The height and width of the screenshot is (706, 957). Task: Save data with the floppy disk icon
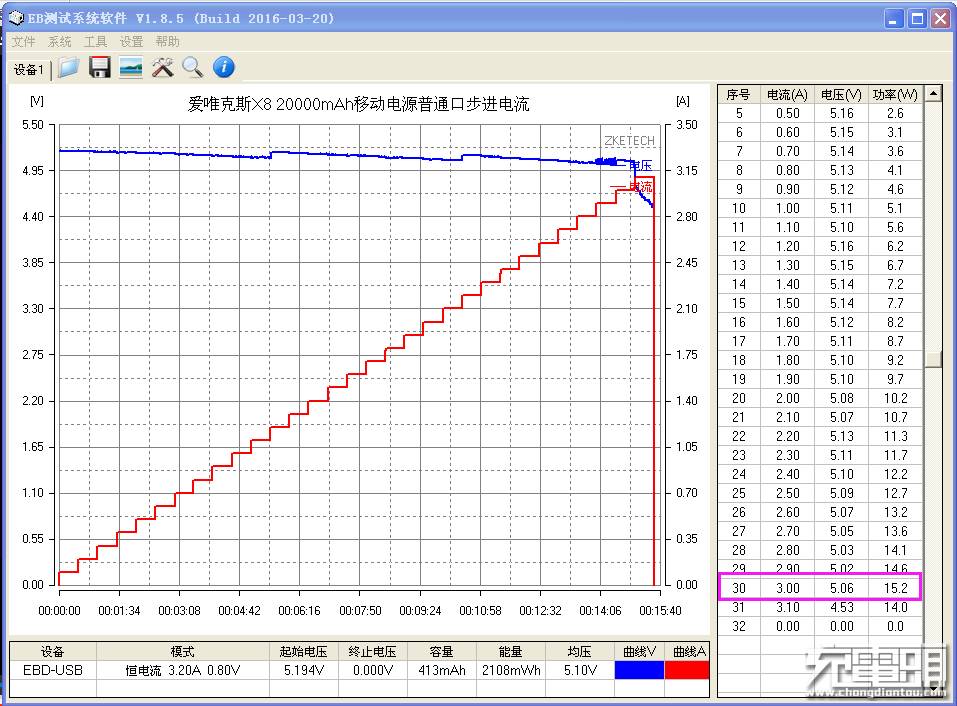tap(99, 67)
